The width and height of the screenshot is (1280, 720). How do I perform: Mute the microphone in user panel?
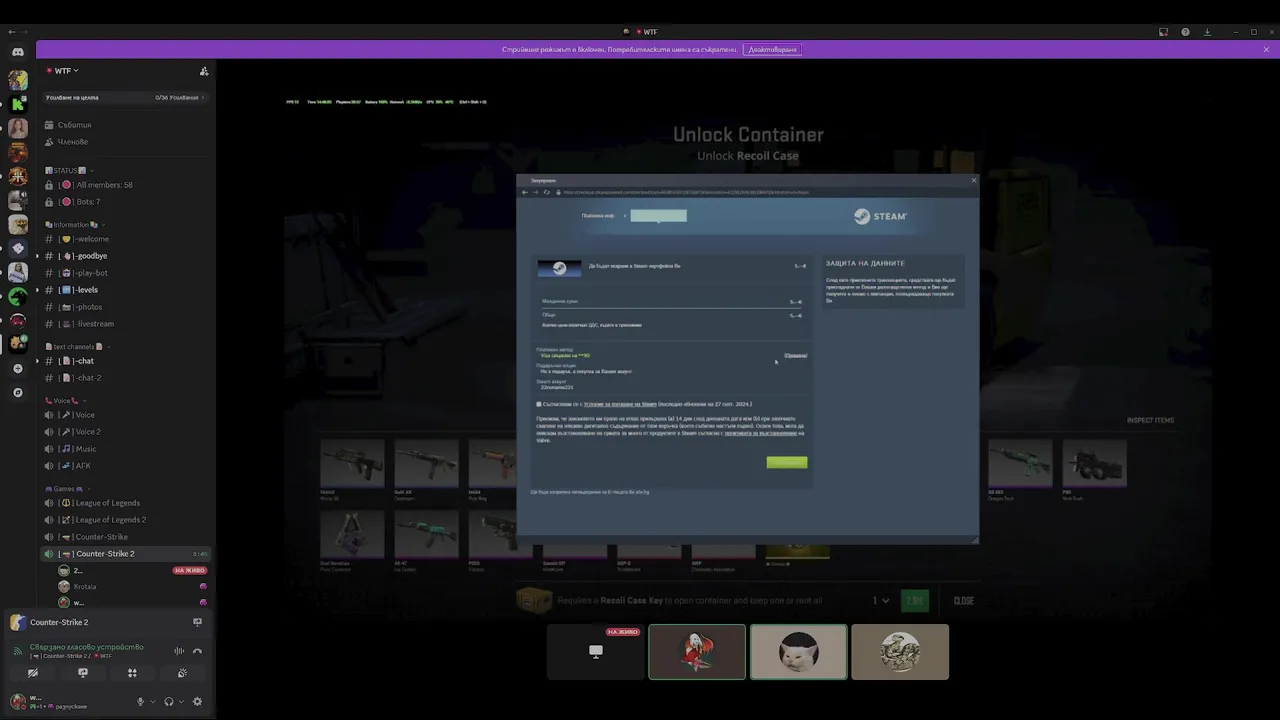coord(140,702)
